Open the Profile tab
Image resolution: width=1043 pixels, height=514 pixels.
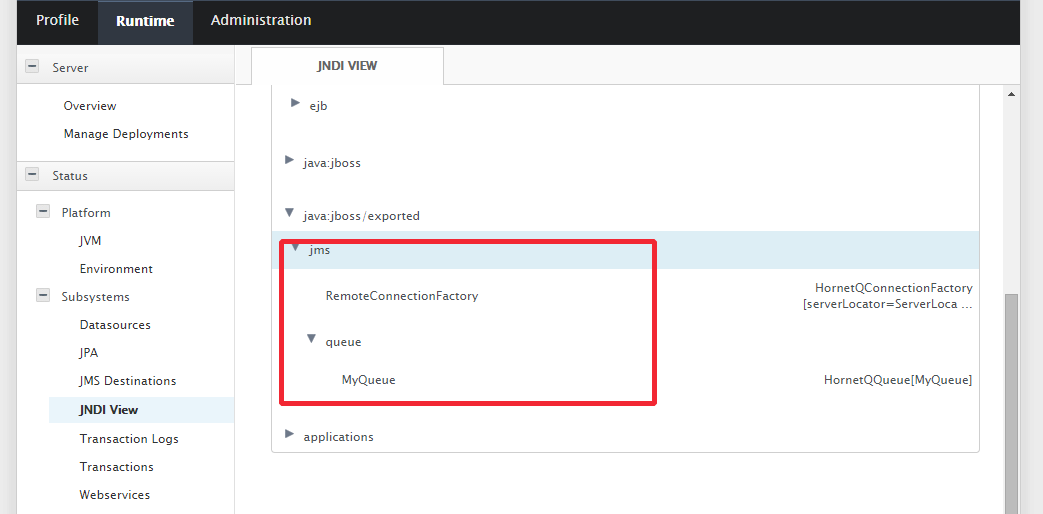(57, 21)
